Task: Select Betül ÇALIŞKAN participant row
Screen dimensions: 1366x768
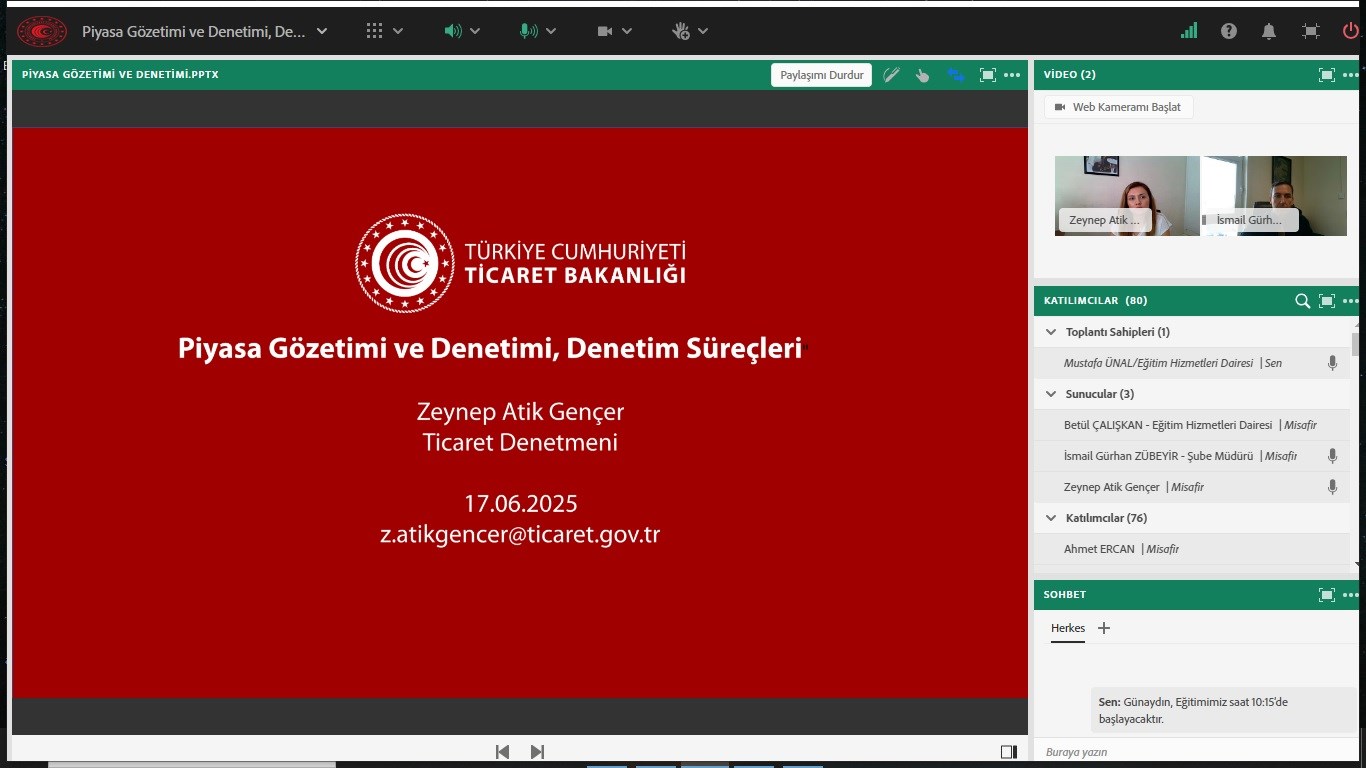Action: 1192,425
